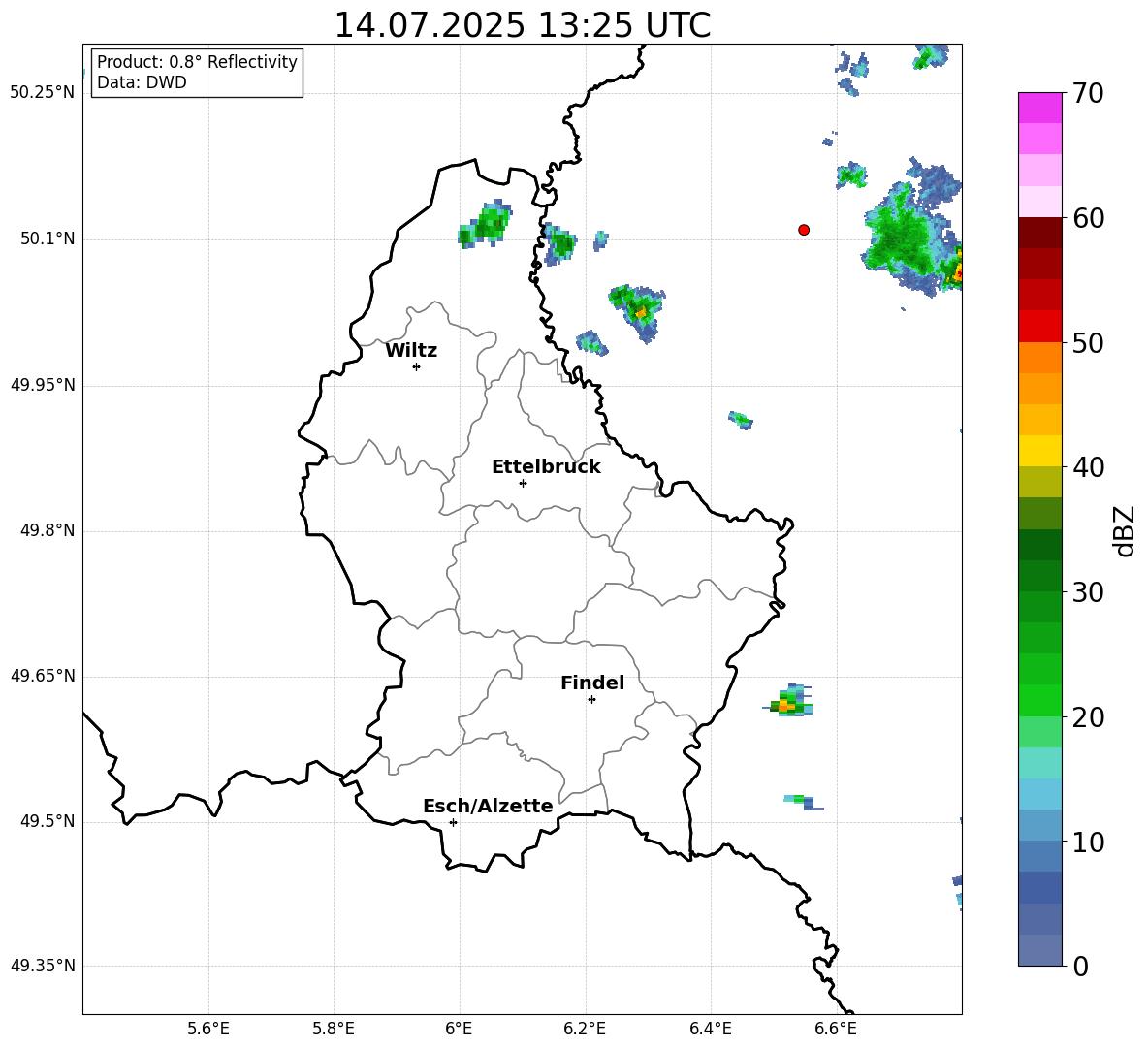Click the colorbar 0 tick label
Screen dimensions: 1148x1048
(x=1081, y=966)
